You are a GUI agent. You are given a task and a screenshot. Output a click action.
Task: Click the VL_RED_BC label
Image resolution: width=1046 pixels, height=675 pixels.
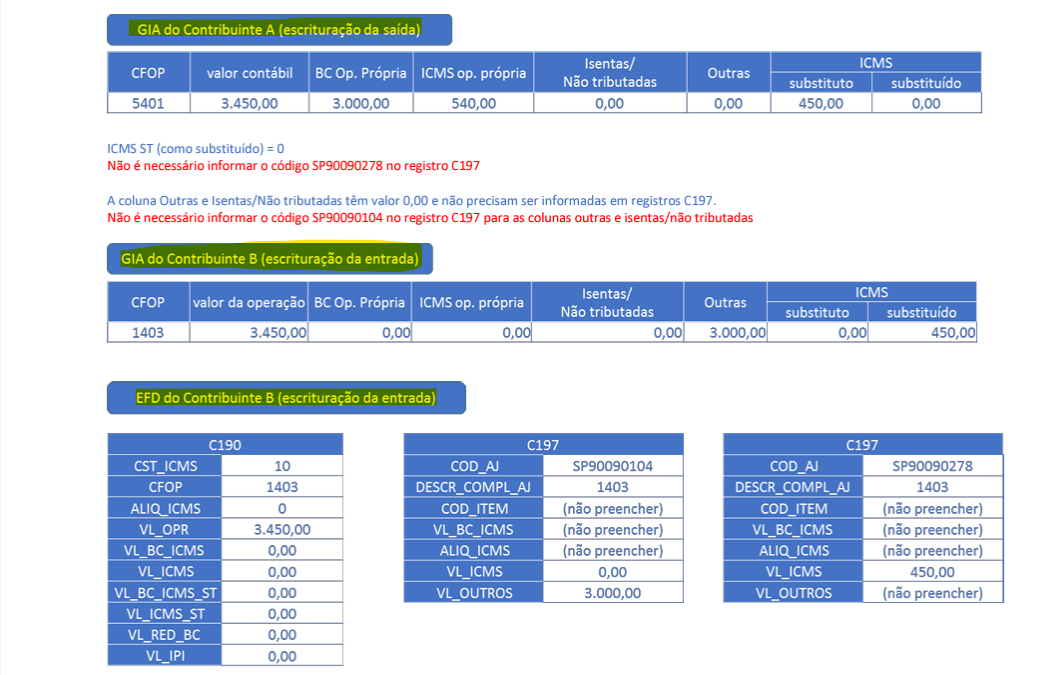(x=165, y=635)
